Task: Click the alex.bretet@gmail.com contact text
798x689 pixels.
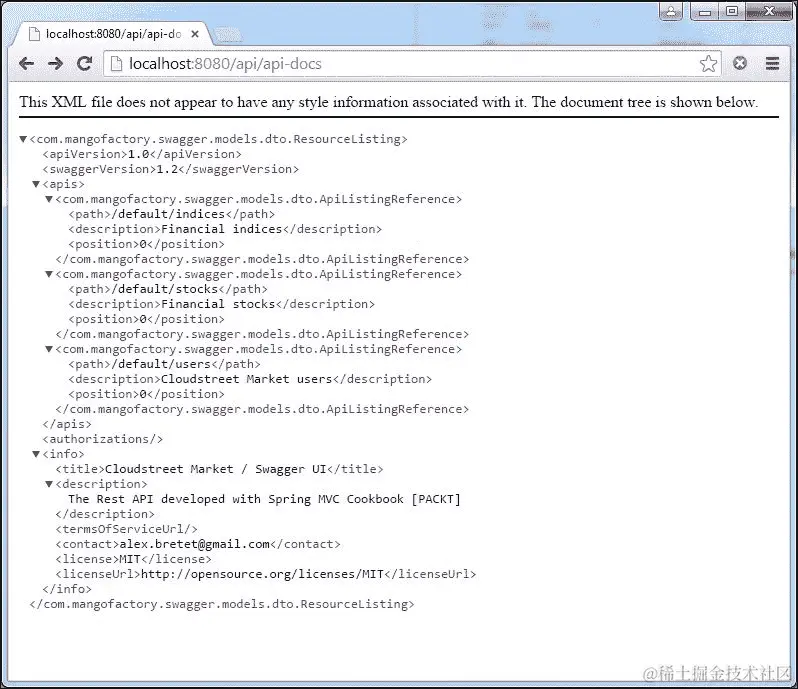Action: click(x=194, y=544)
